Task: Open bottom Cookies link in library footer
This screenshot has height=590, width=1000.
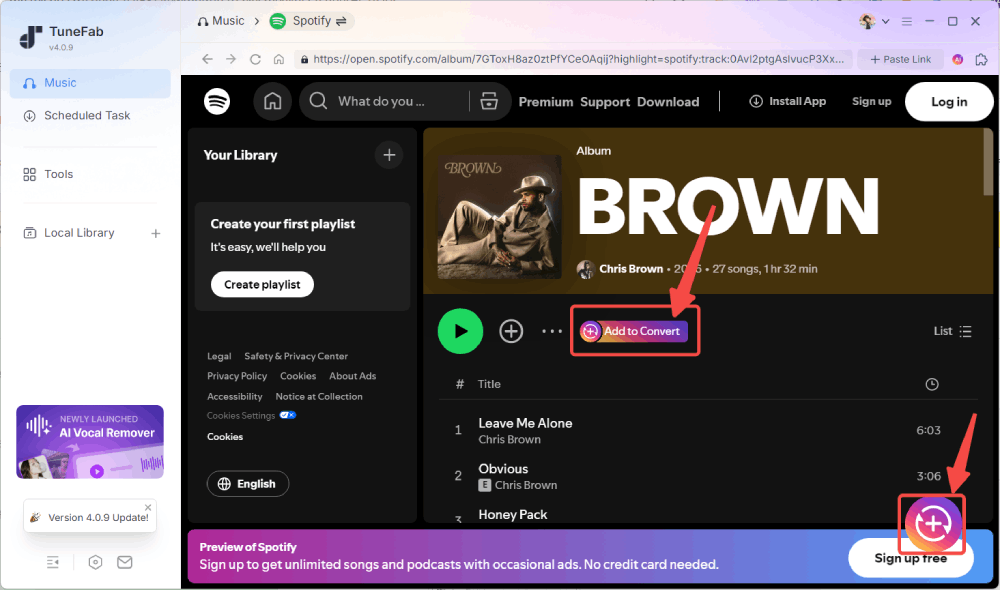Action: coord(224,437)
